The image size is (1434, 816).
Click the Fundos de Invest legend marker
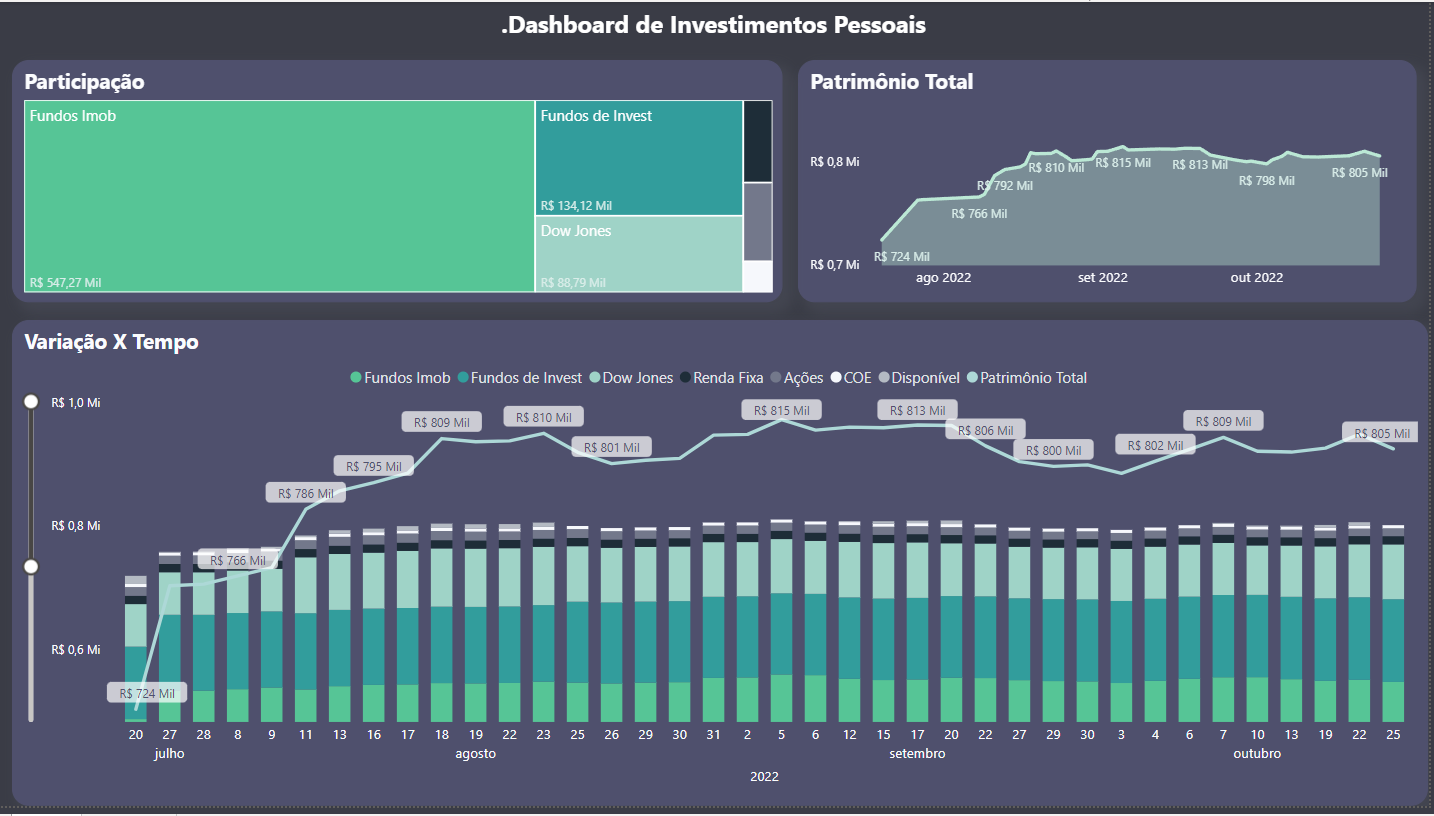click(x=465, y=377)
